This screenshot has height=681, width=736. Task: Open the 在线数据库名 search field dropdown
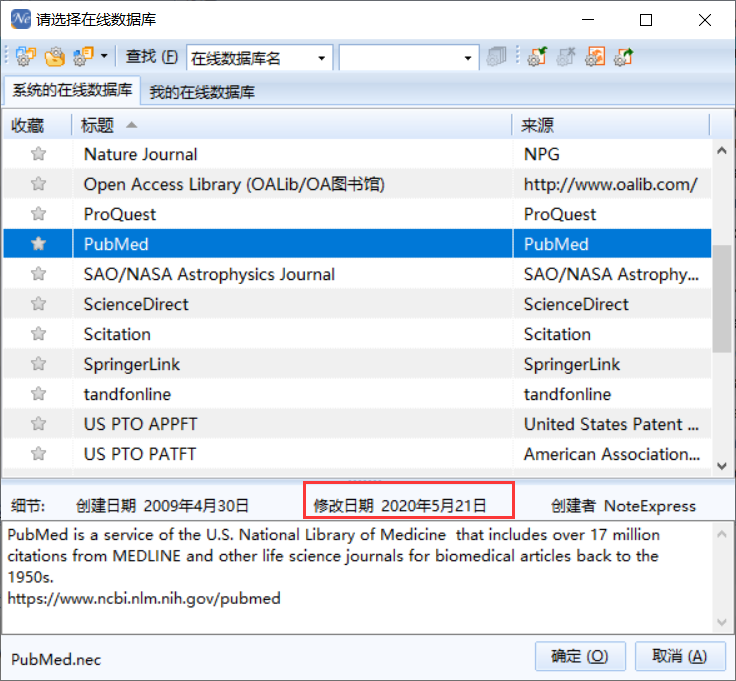[322, 58]
